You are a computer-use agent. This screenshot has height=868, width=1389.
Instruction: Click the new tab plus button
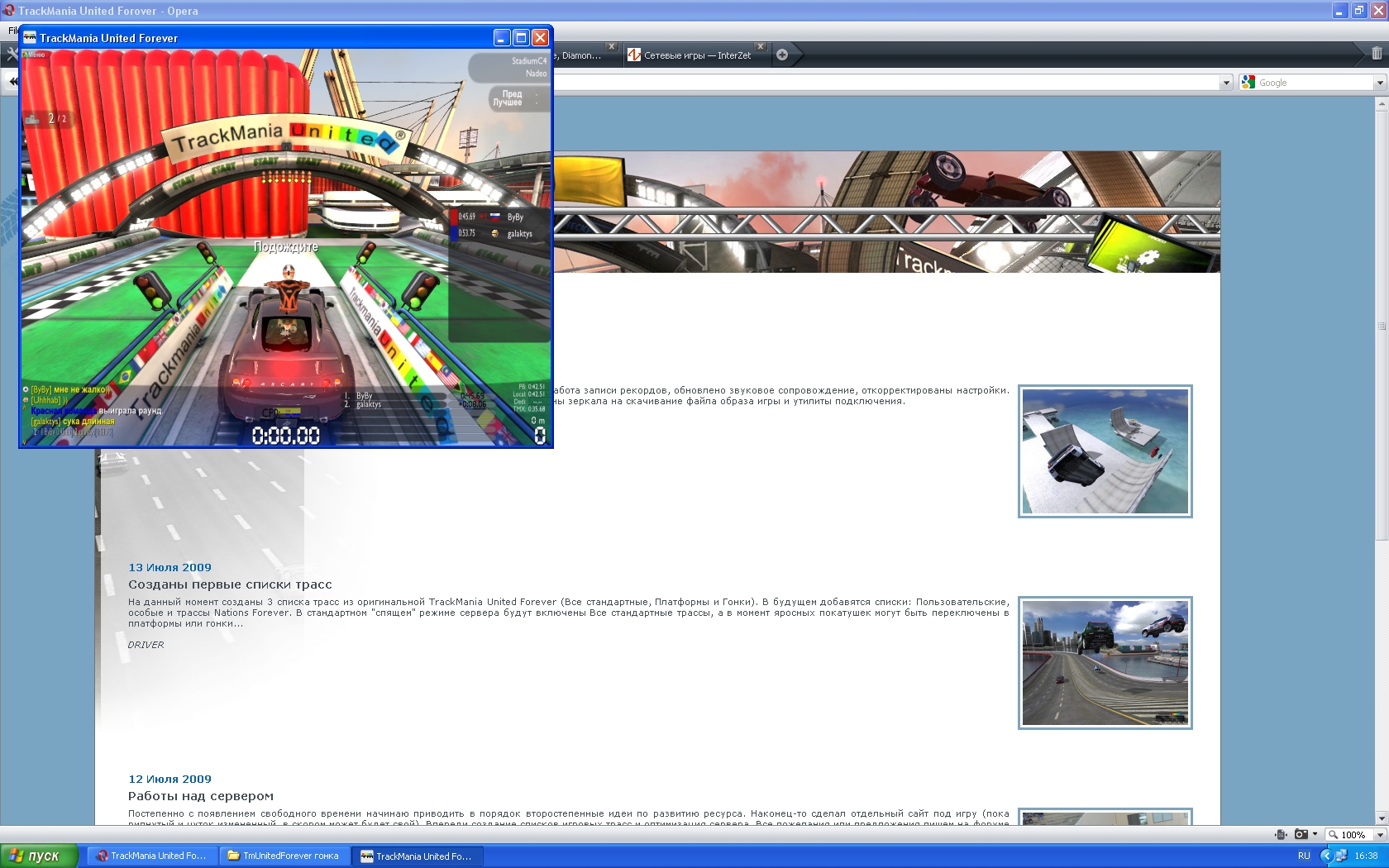782,55
